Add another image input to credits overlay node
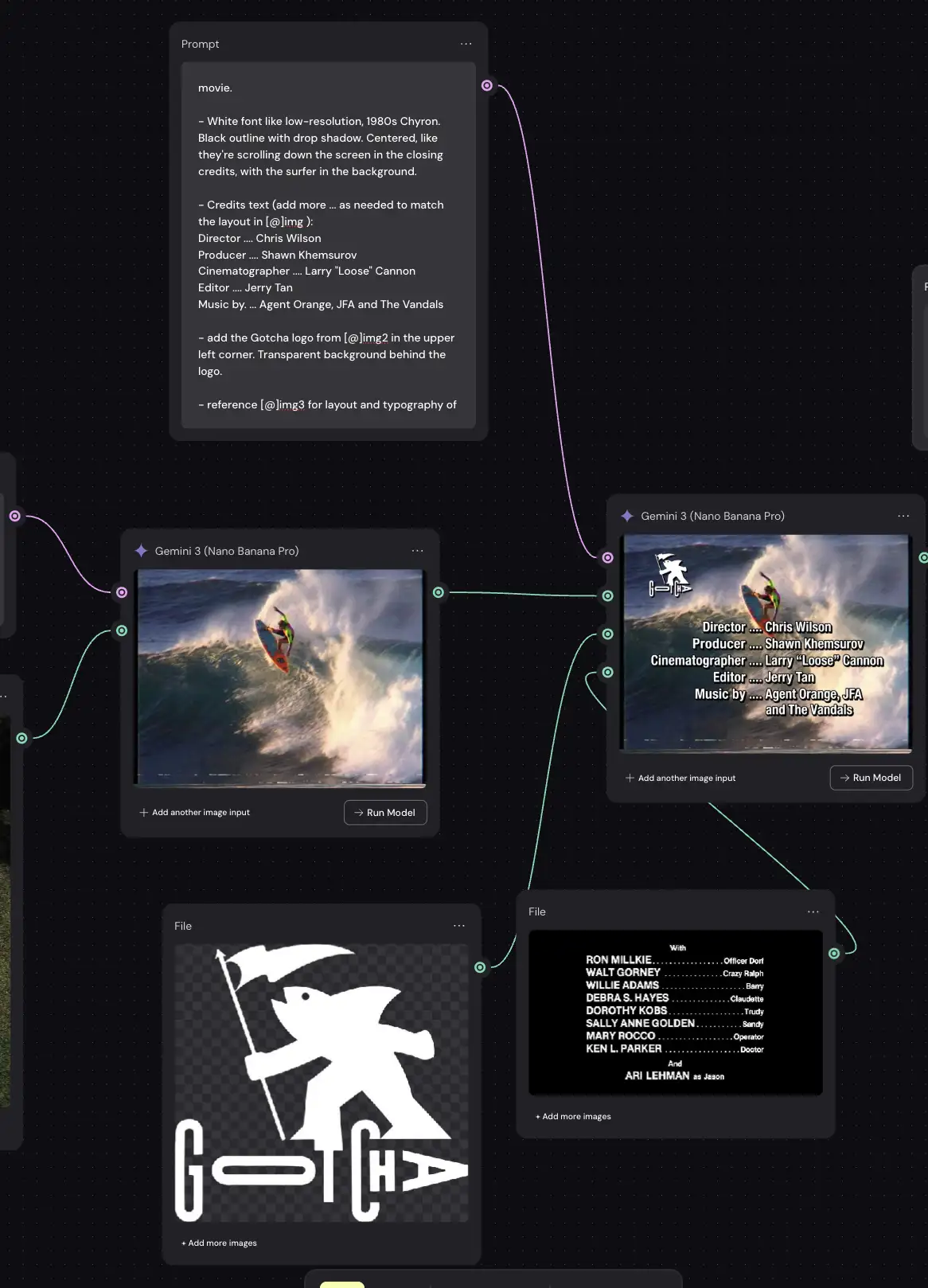The width and height of the screenshot is (928, 1288). pyautogui.click(x=680, y=778)
